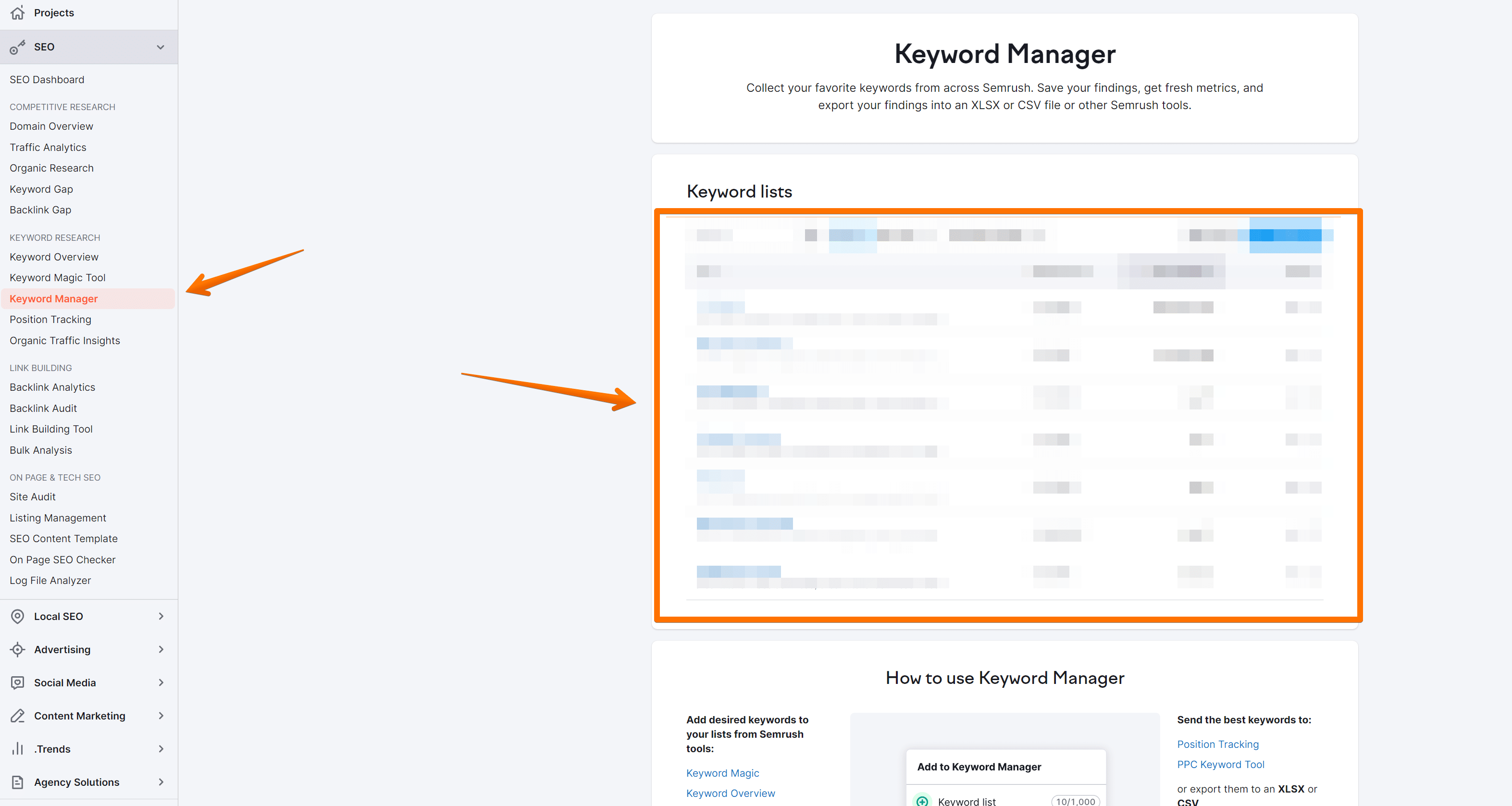Open Position Tracking in sidebar
Image resolution: width=1512 pixels, height=806 pixels.
tap(50, 320)
